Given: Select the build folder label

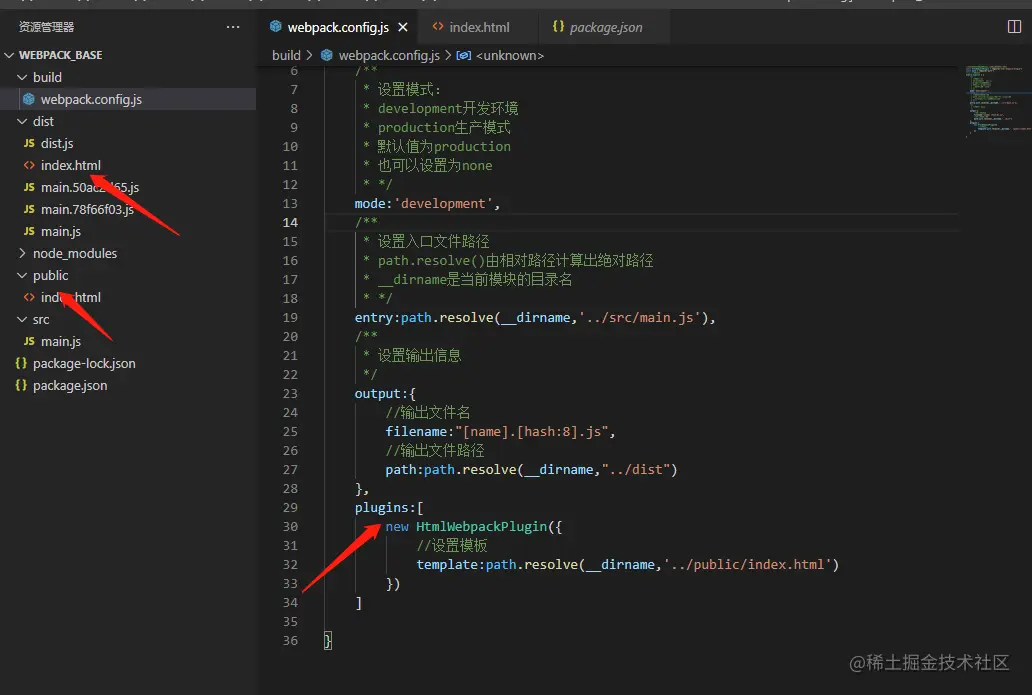Looking at the screenshot, I should tap(47, 77).
